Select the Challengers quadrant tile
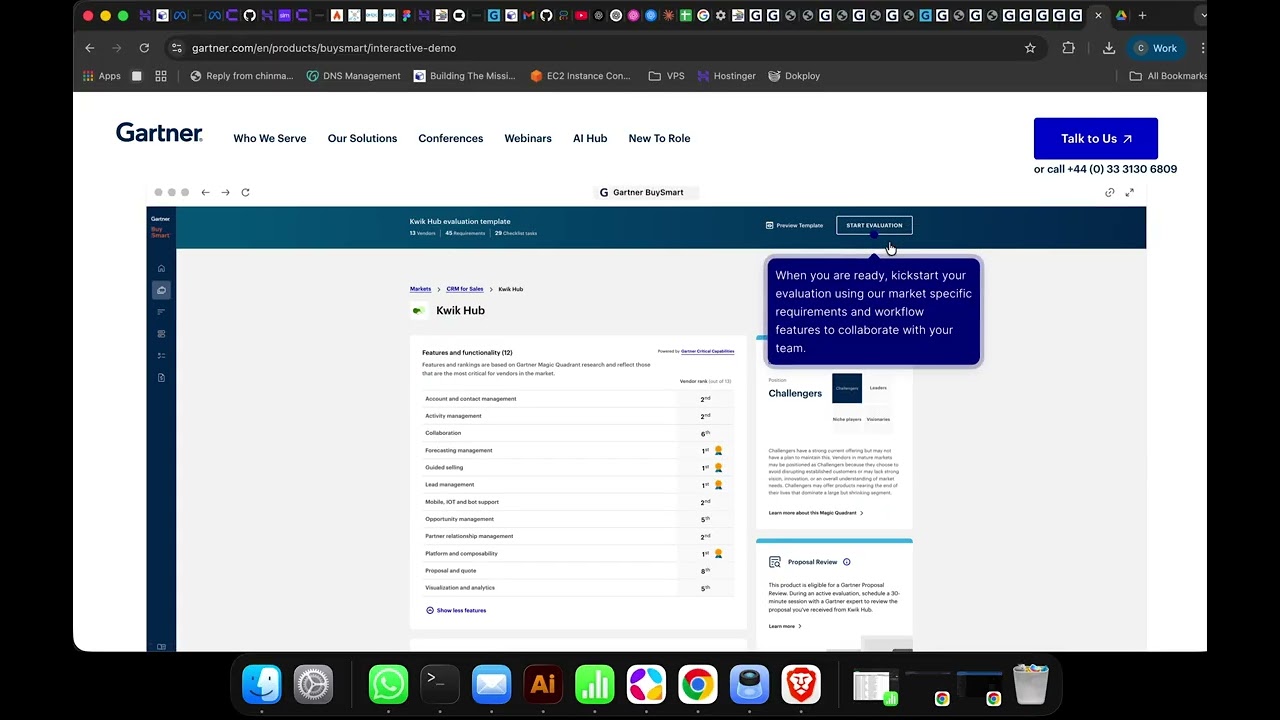This screenshot has height=720, width=1280. [x=847, y=388]
